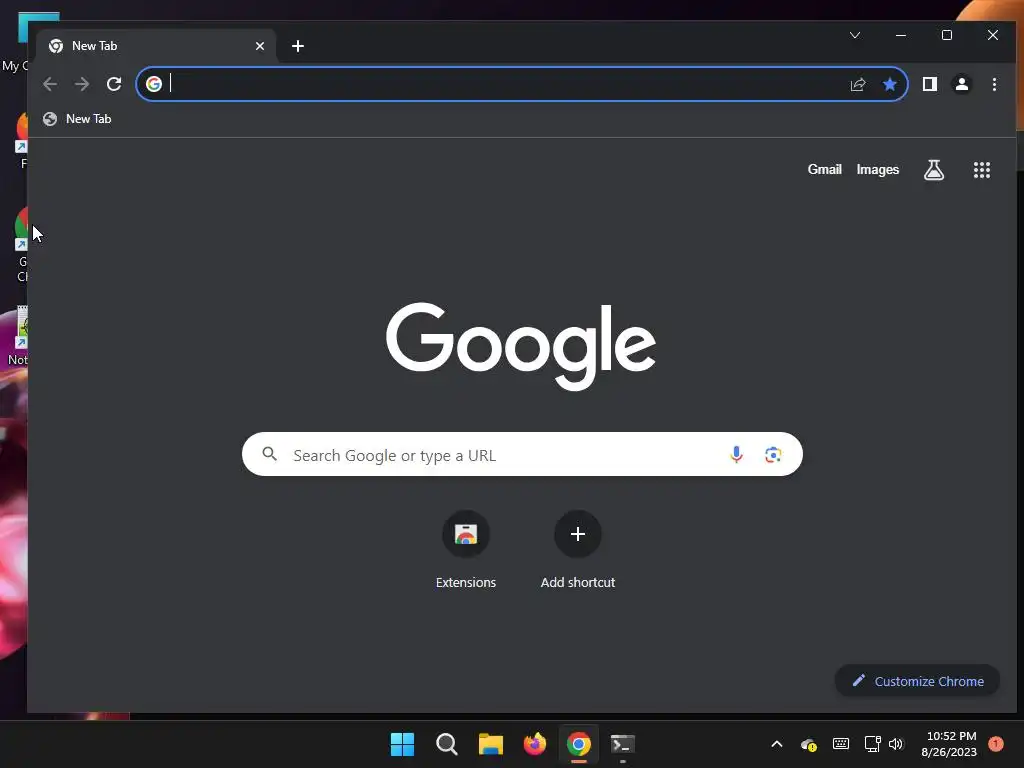
Task: Open the side panel icon
Action: 929,84
